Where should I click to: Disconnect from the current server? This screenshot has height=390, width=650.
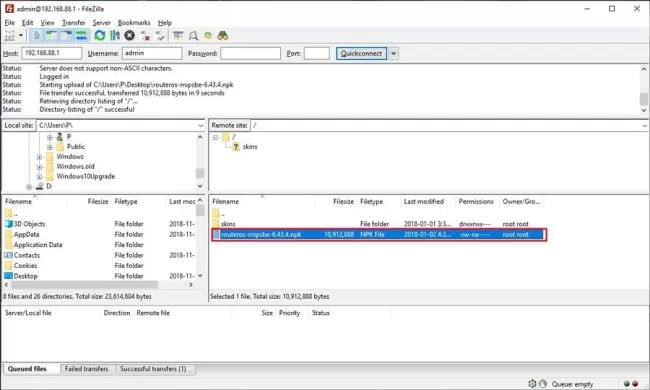click(x=145, y=36)
